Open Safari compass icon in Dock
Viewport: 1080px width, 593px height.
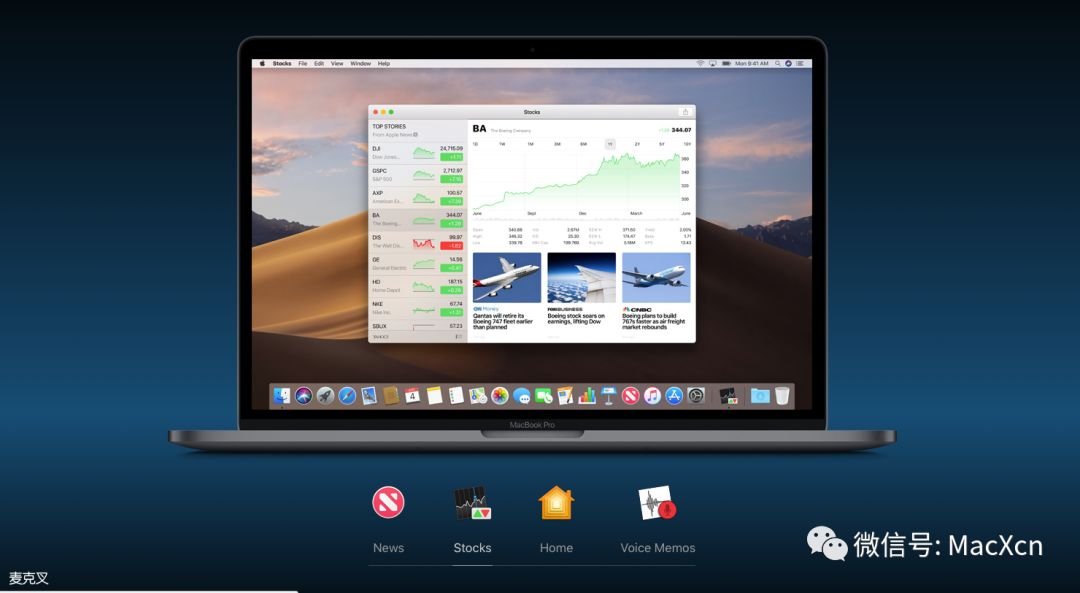[x=347, y=395]
